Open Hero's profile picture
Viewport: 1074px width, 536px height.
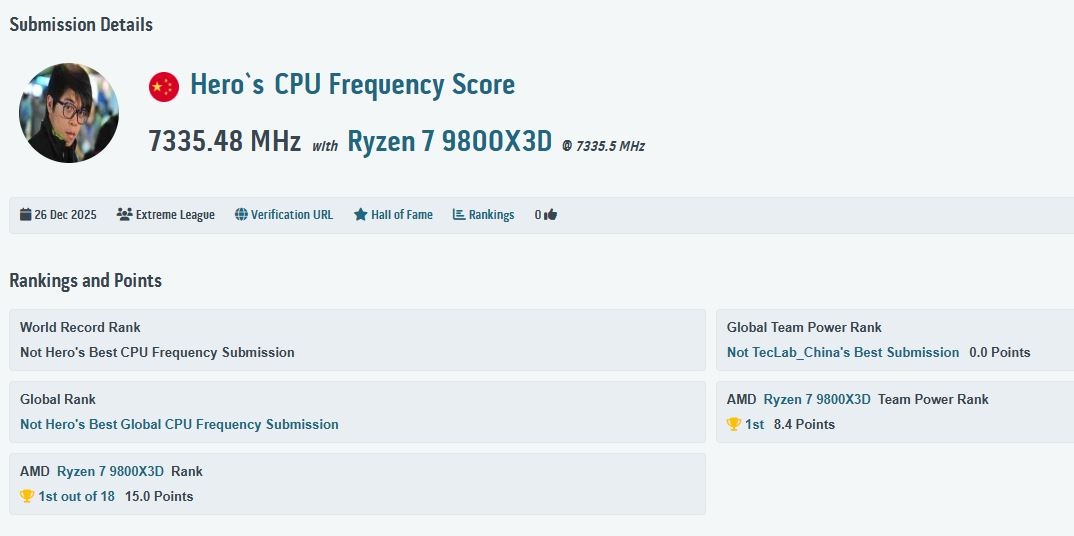pyautogui.click(x=69, y=113)
